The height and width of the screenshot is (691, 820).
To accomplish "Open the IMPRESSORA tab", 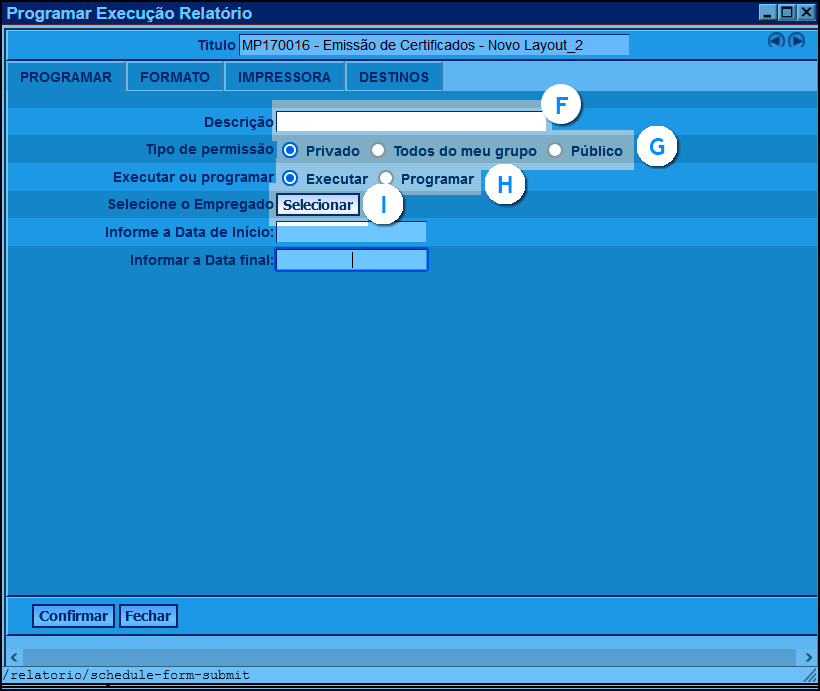I will pyautogui.click(x=284, y=77).
